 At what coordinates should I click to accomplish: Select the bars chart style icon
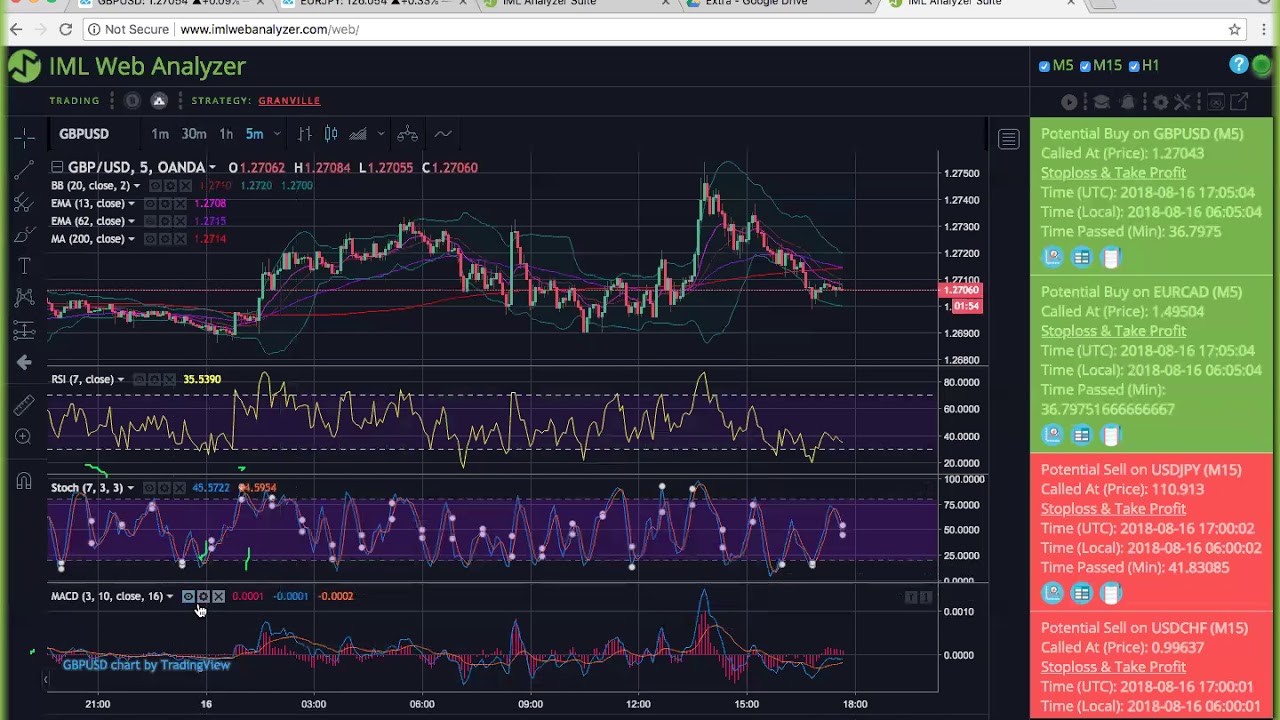305,134
